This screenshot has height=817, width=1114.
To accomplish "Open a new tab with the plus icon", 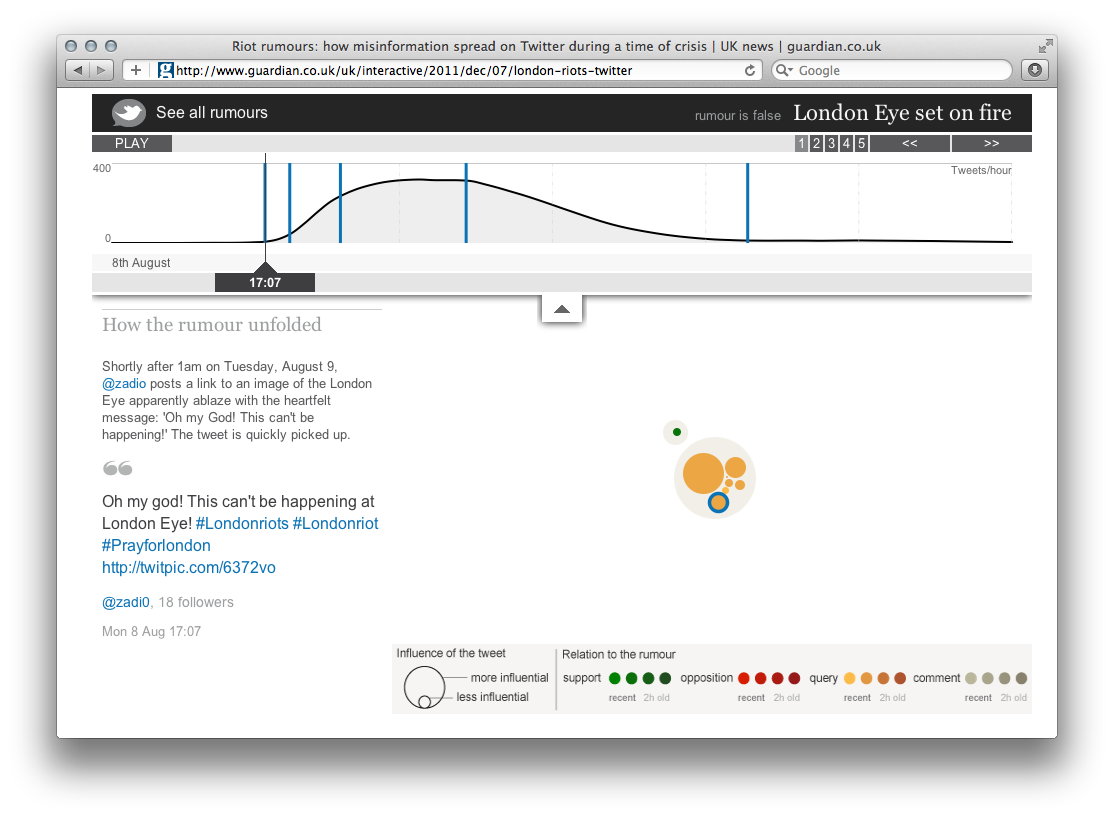I will click(x=135, y=70).
